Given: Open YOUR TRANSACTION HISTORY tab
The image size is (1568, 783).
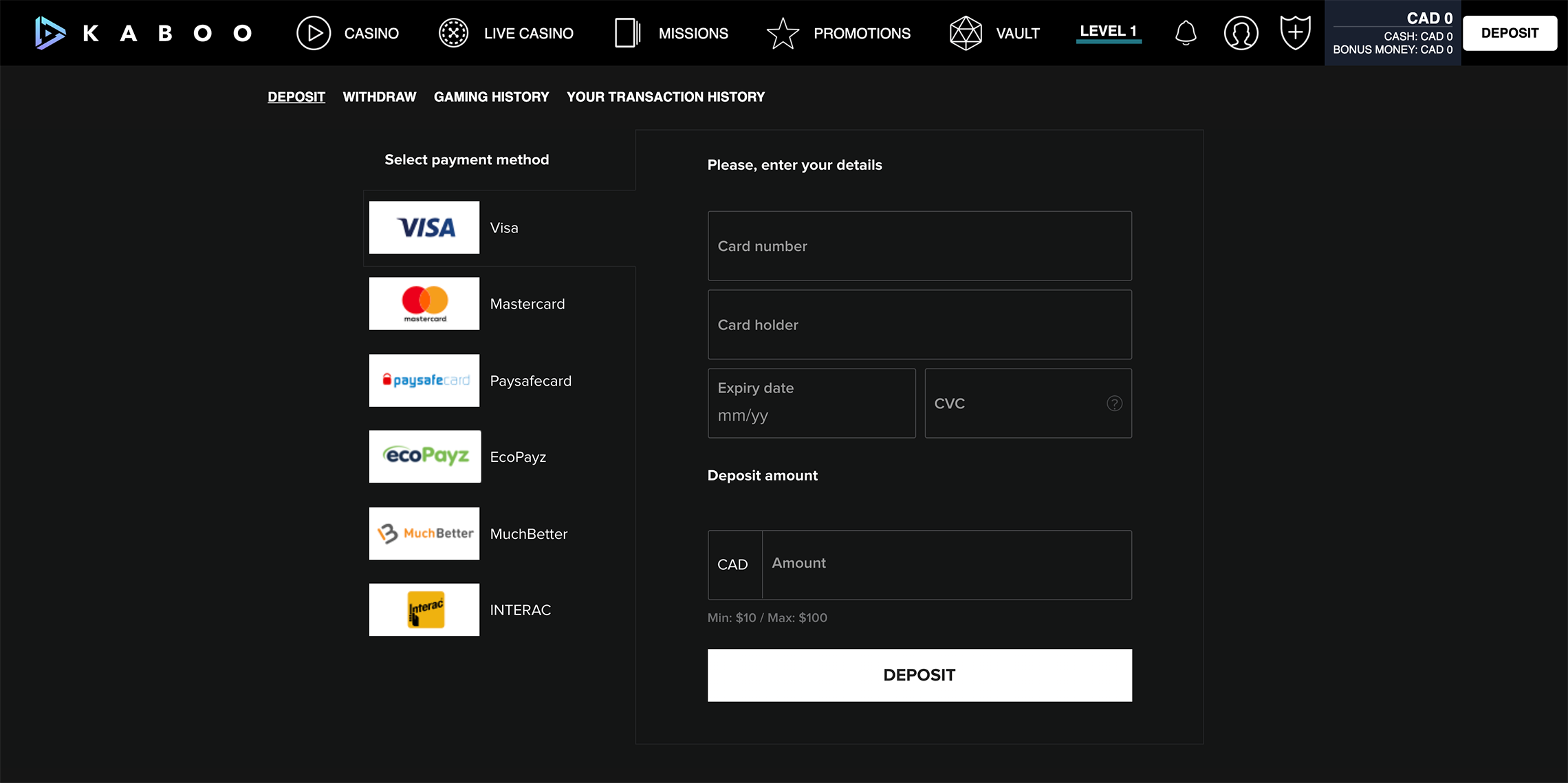Looking at the screenshot, I should pos(666,97).
